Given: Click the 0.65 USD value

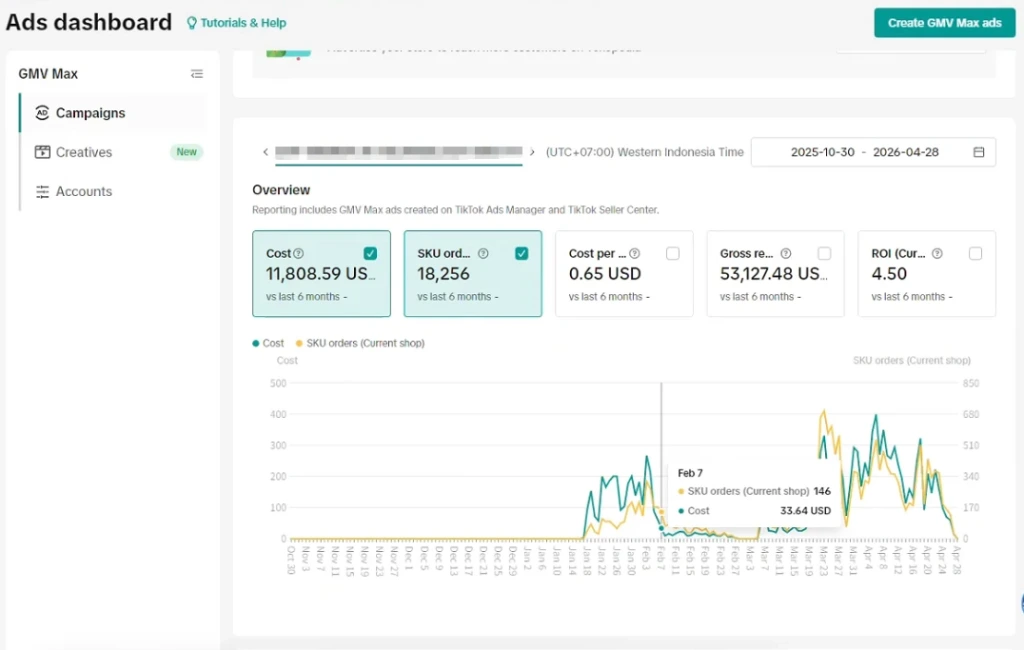Looking at the screenshot, I should pos(605,274).
